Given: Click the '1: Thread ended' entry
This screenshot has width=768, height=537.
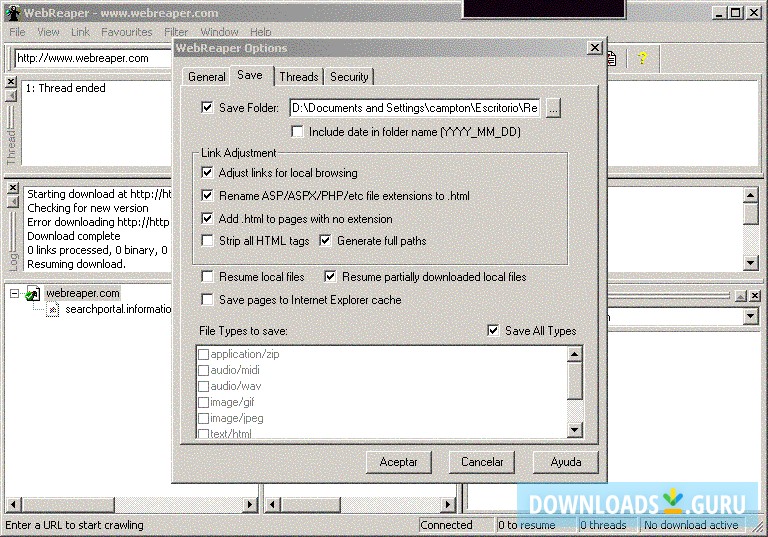Looking at the screenshot, I should point(65,88).
